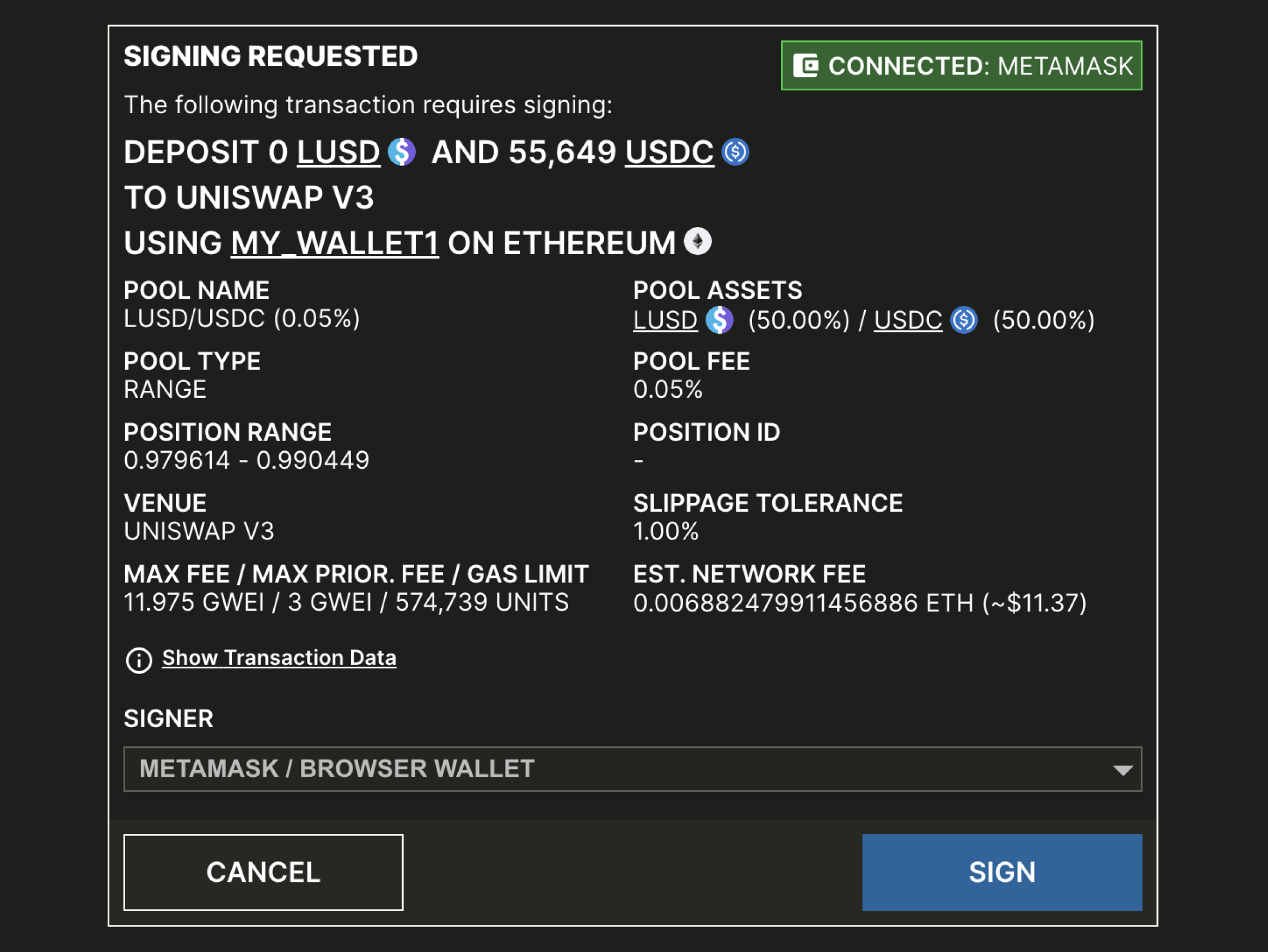Sign the transaction

(x=1002, y=873)
